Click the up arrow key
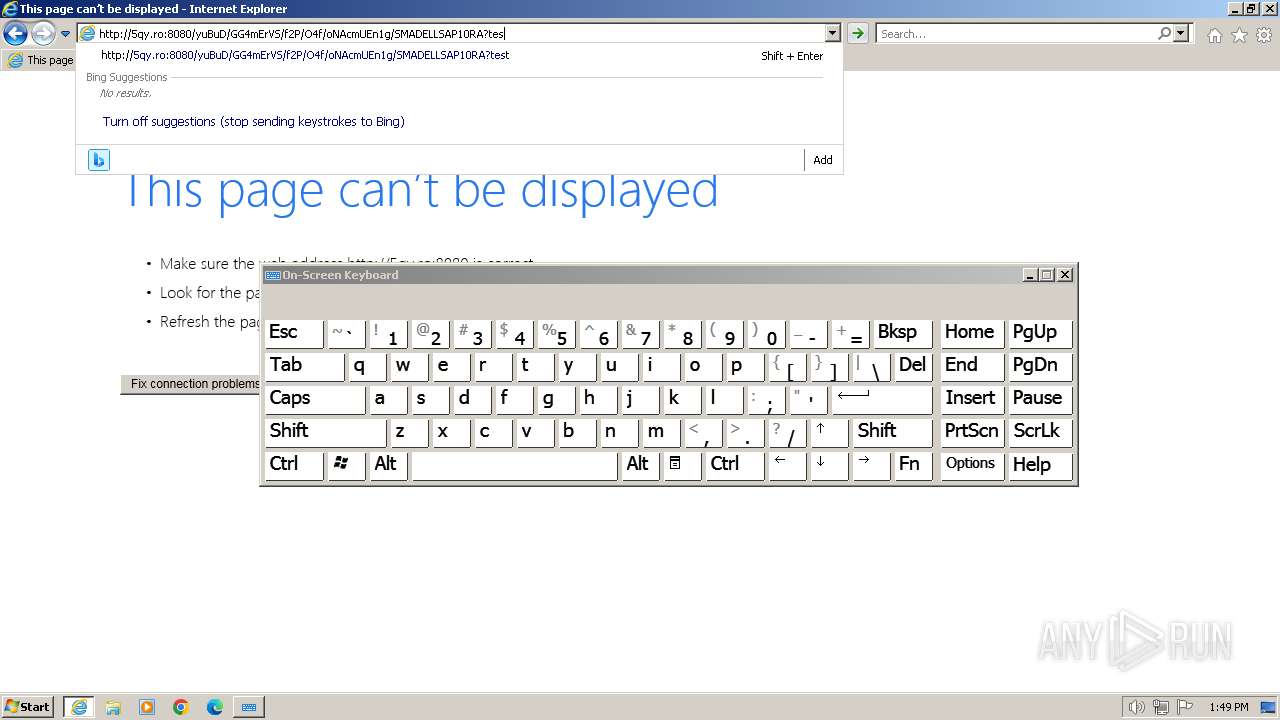The height and width of the screenshot is (720, 1280). (x=829, y=432)
